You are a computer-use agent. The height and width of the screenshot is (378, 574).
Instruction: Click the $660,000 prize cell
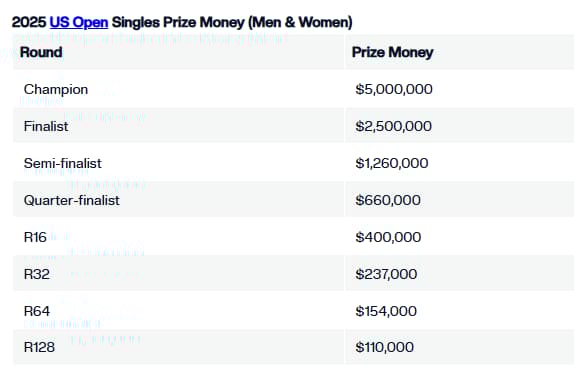coord(388,200)
